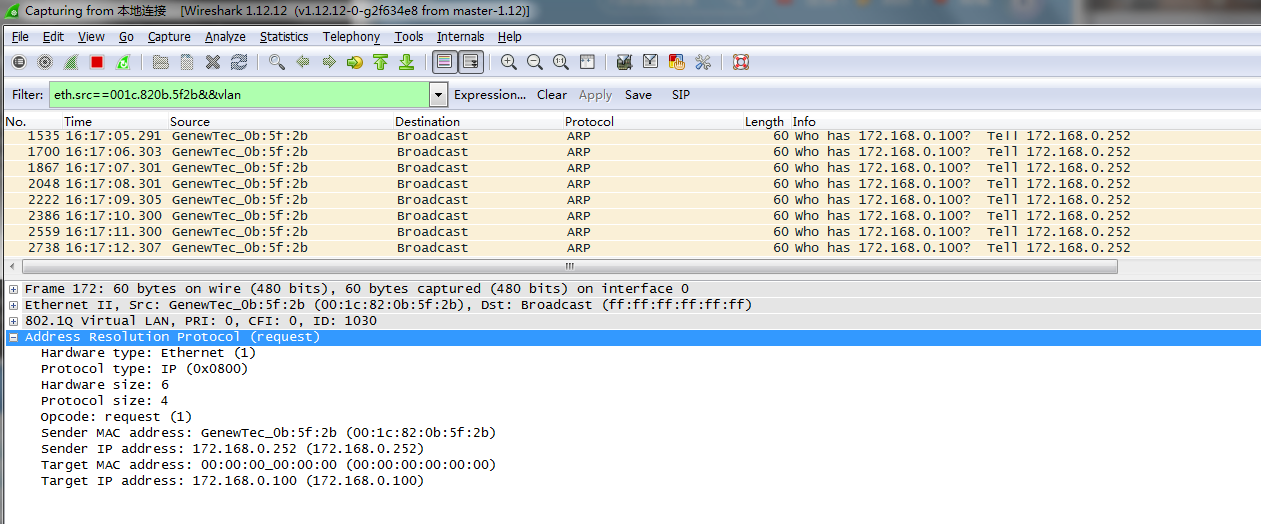Stop the running capture (red square)
The image size is (1261, 524).
[x=97, y=62]
